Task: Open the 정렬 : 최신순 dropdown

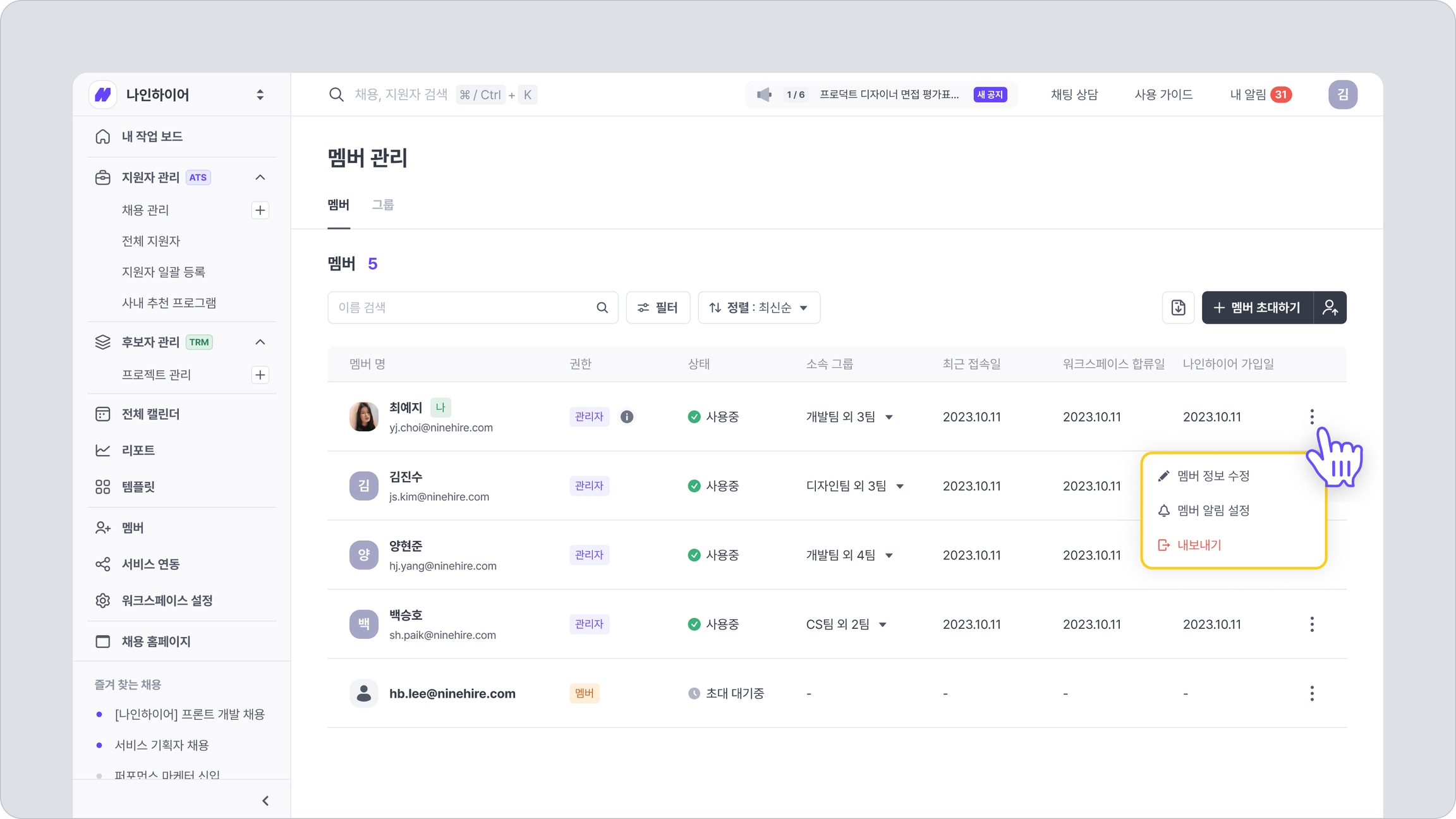Action: [x=759, y=308]
